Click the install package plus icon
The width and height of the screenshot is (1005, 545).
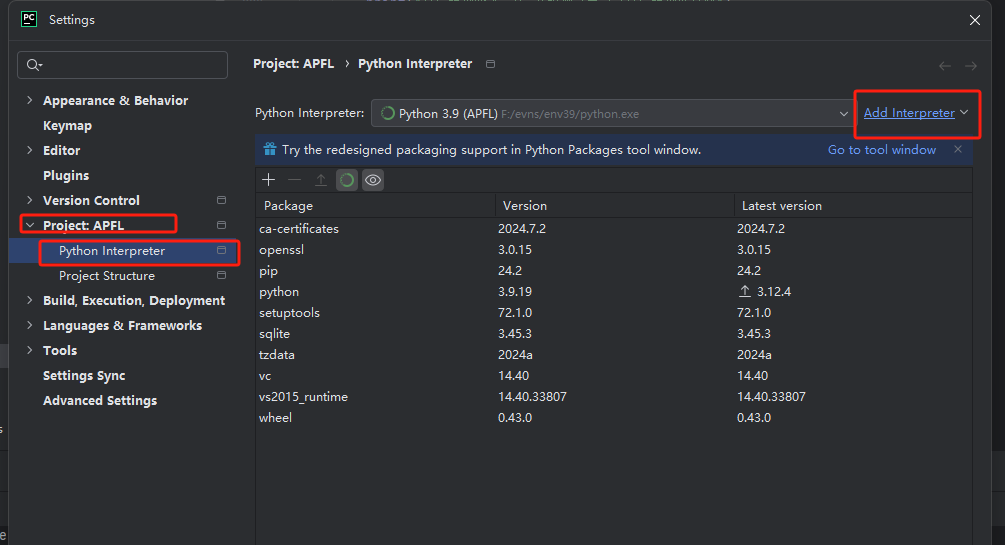tap(269, 180)
